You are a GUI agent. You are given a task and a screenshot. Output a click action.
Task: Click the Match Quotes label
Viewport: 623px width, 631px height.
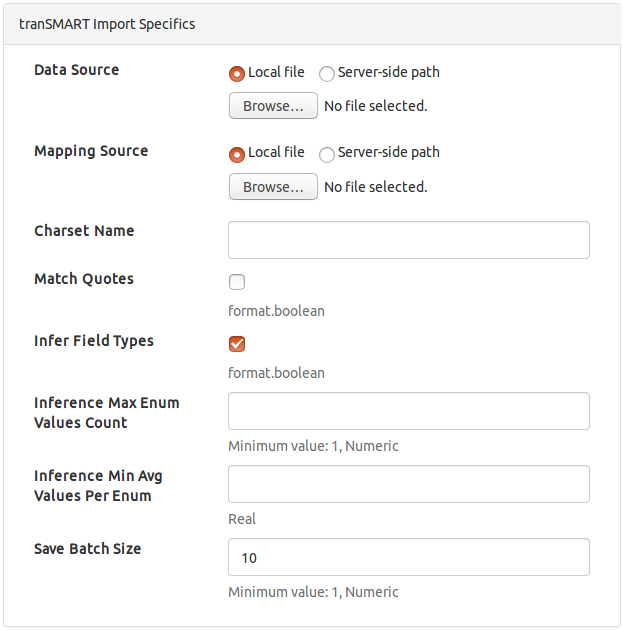(84, 279)
